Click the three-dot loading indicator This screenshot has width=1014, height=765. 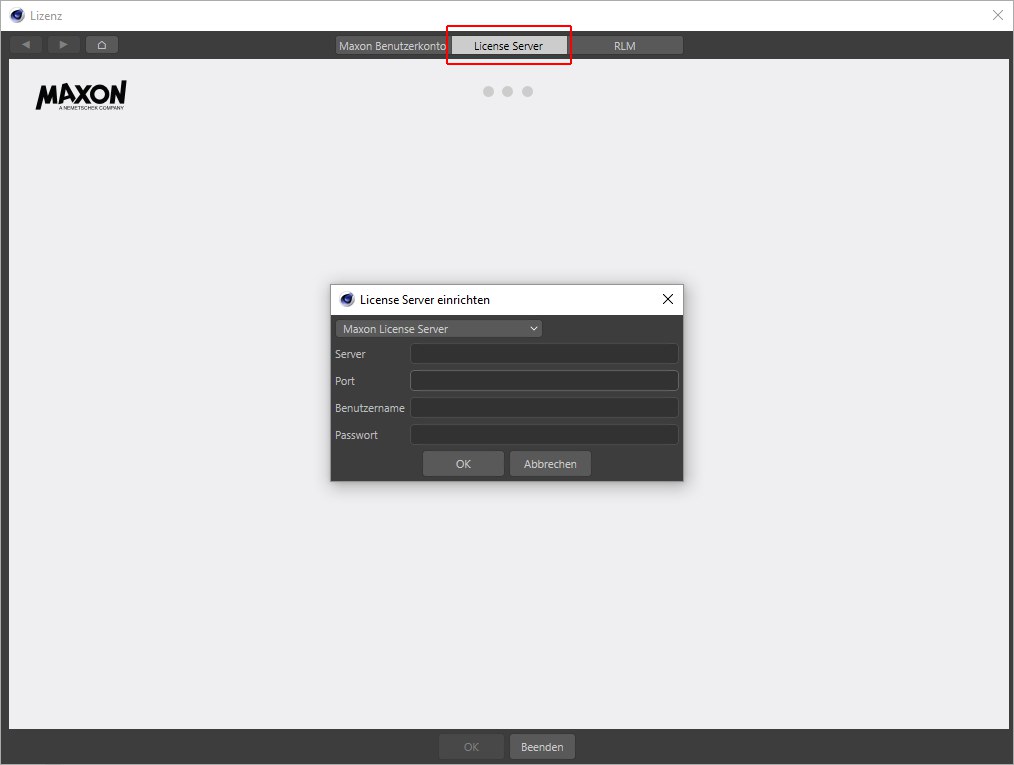[507, 92]
